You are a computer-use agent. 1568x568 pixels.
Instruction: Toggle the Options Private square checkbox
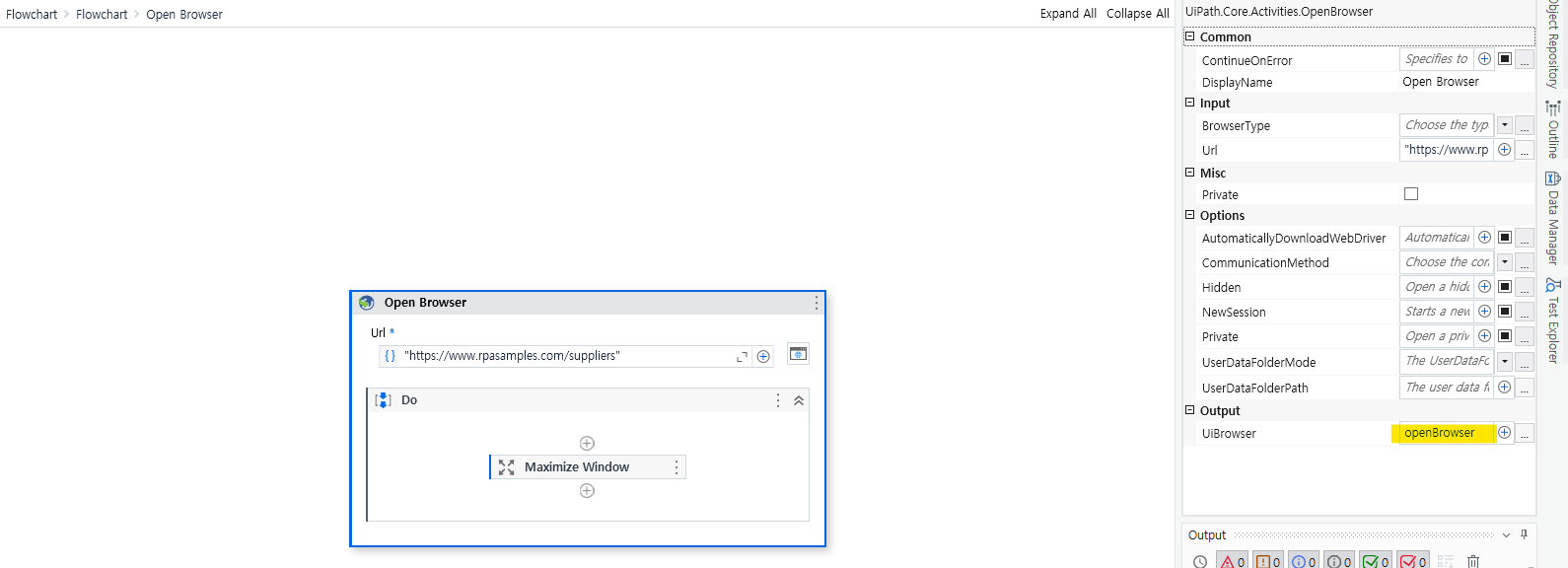1505,336
